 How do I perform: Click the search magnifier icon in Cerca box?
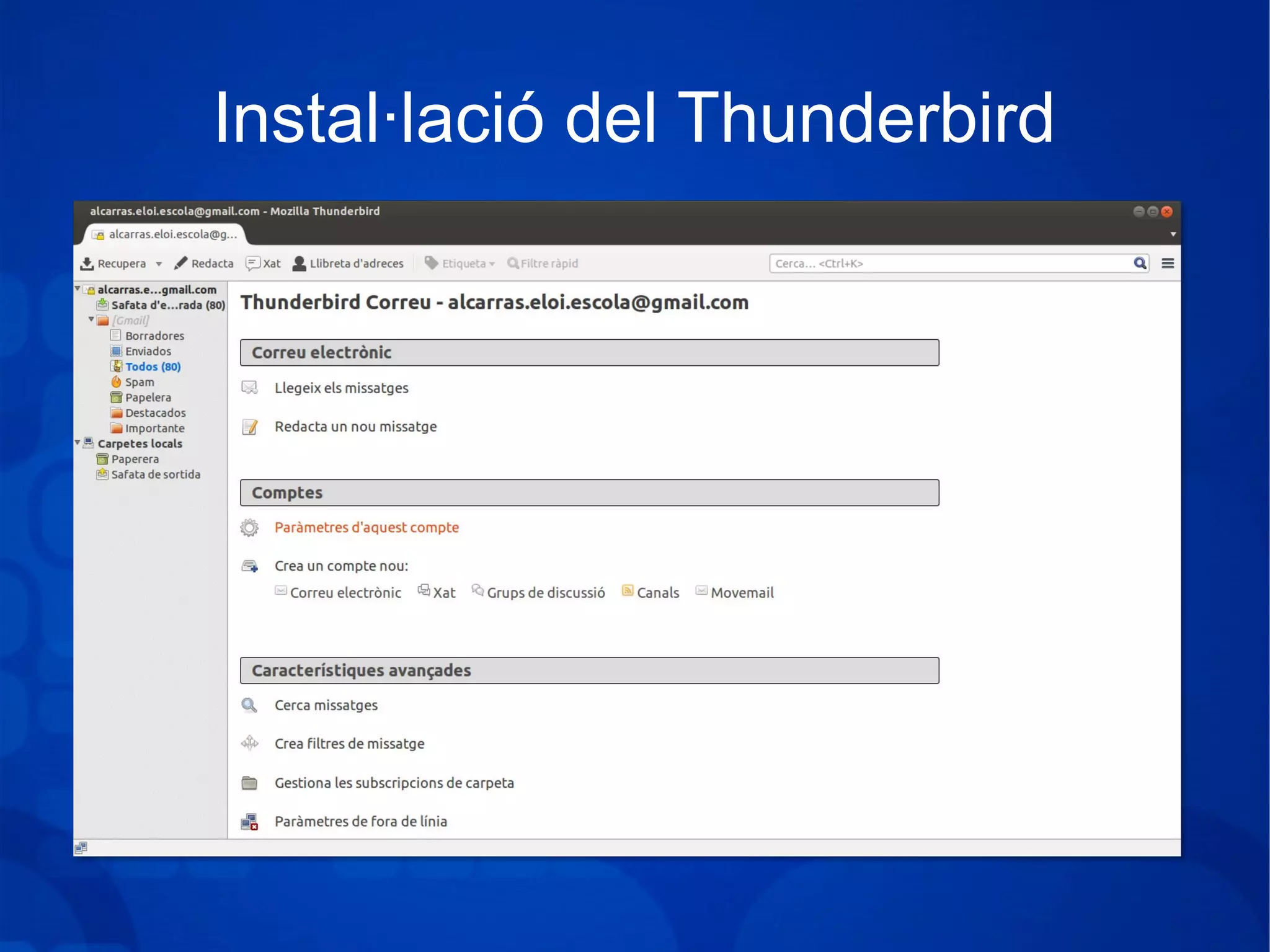[x=1140, y=263]
